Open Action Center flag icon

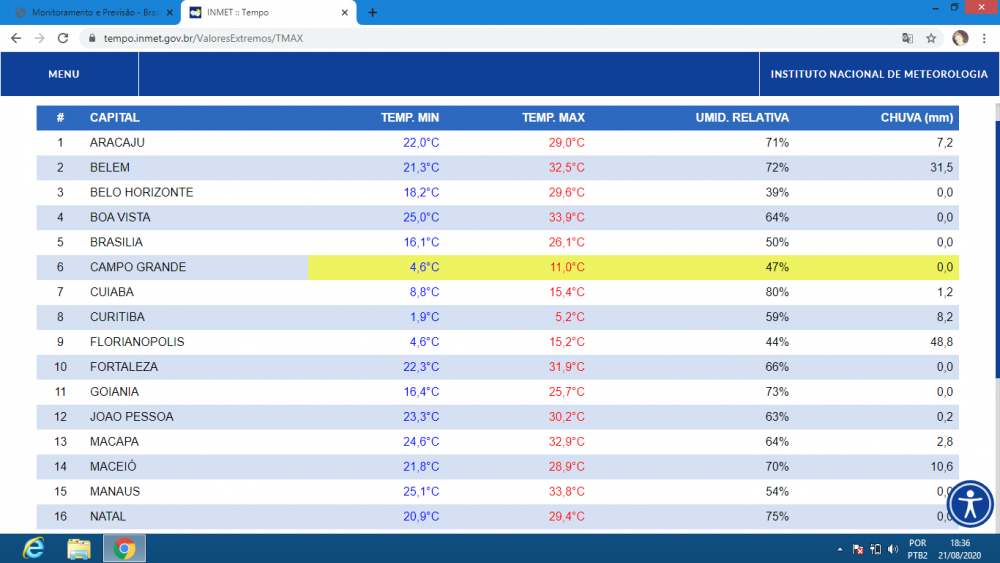(x=857, y=549)
